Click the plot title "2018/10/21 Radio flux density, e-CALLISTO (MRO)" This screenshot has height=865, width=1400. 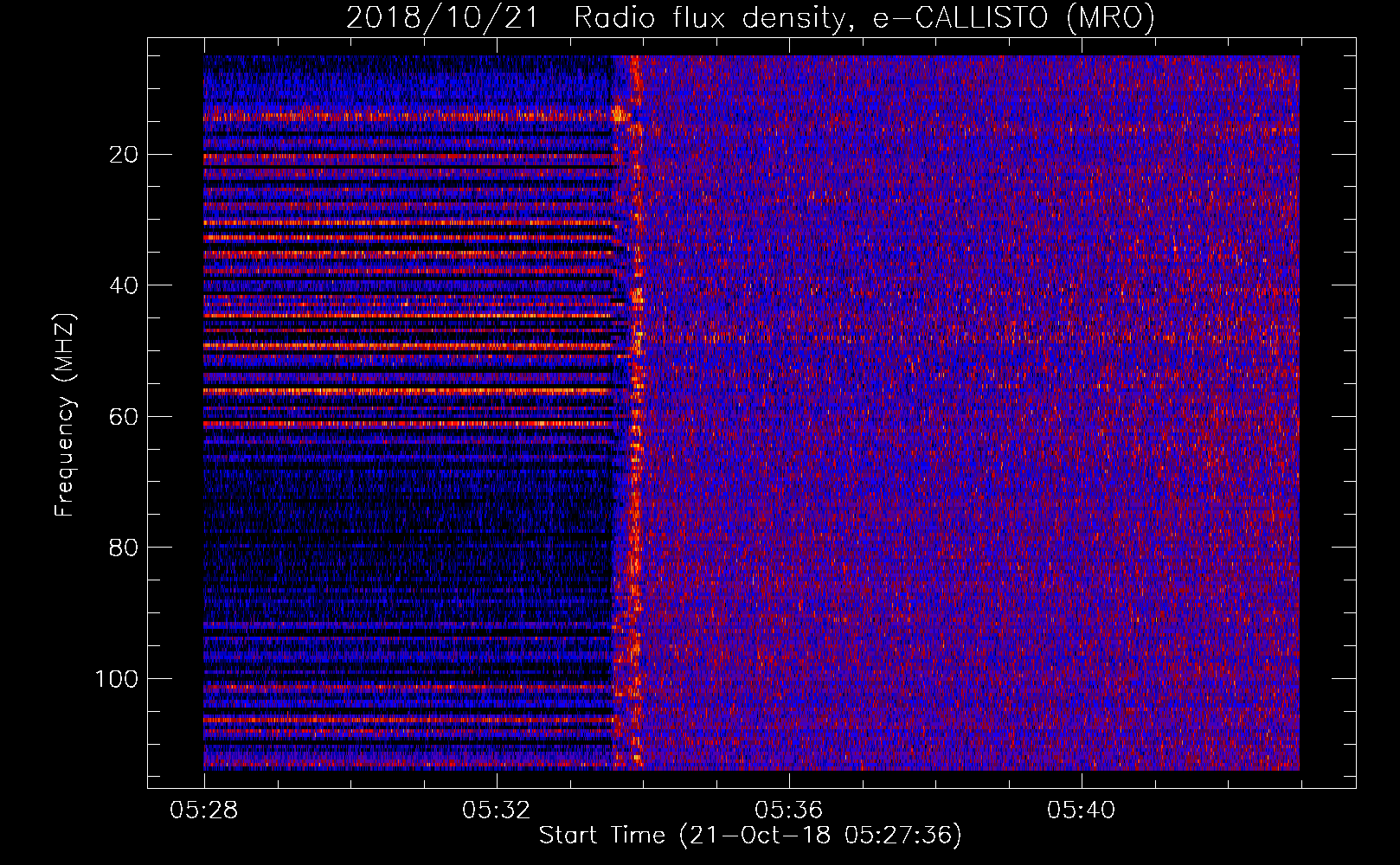point(750,18)
